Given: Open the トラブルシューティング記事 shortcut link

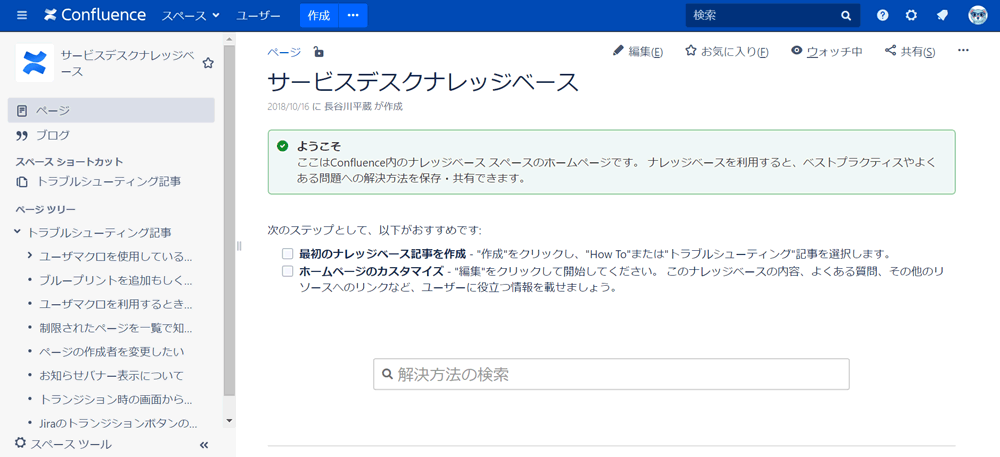Looking at the screenshot, I should 98,182.
